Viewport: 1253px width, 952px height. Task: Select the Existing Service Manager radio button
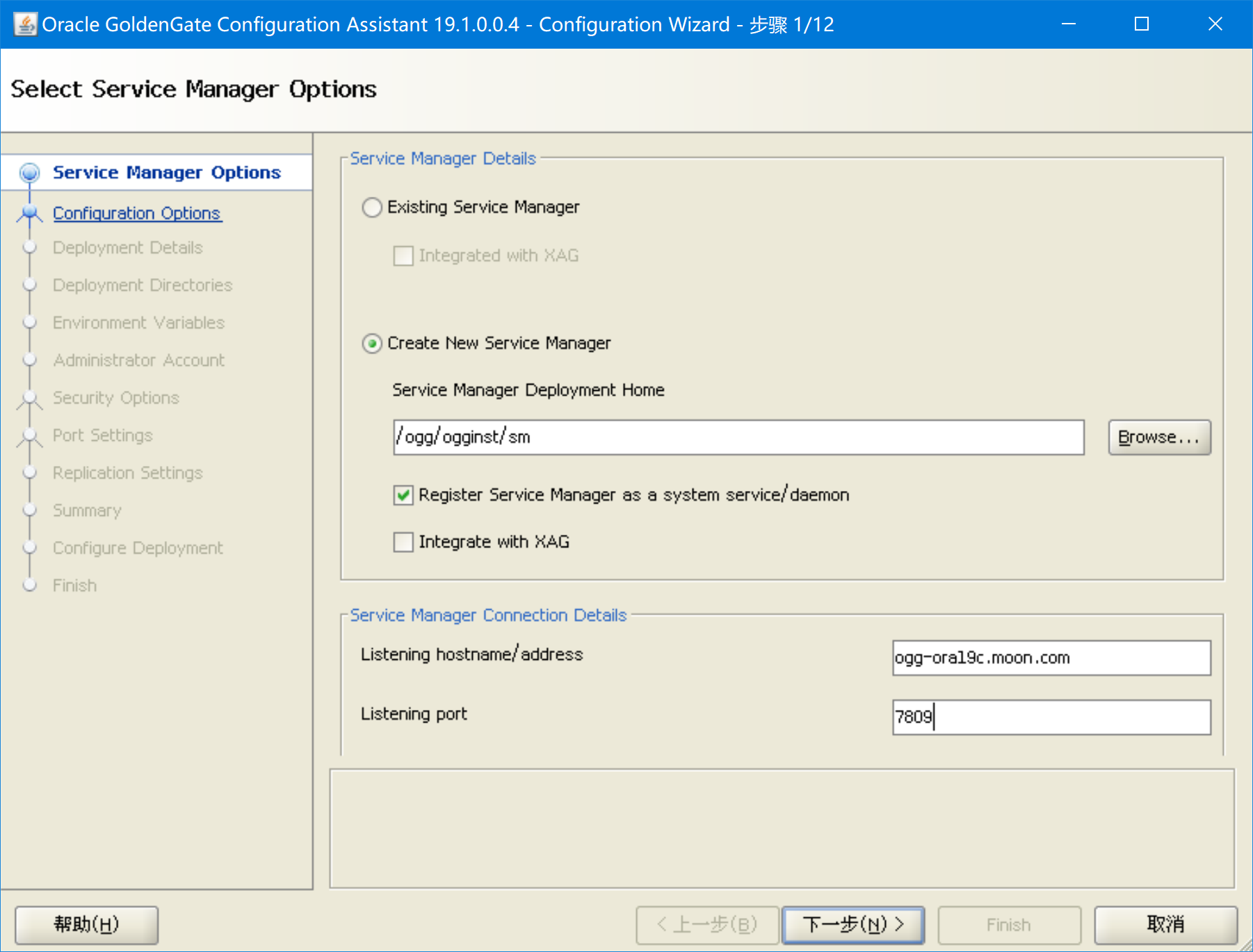(x=372, y=207)
